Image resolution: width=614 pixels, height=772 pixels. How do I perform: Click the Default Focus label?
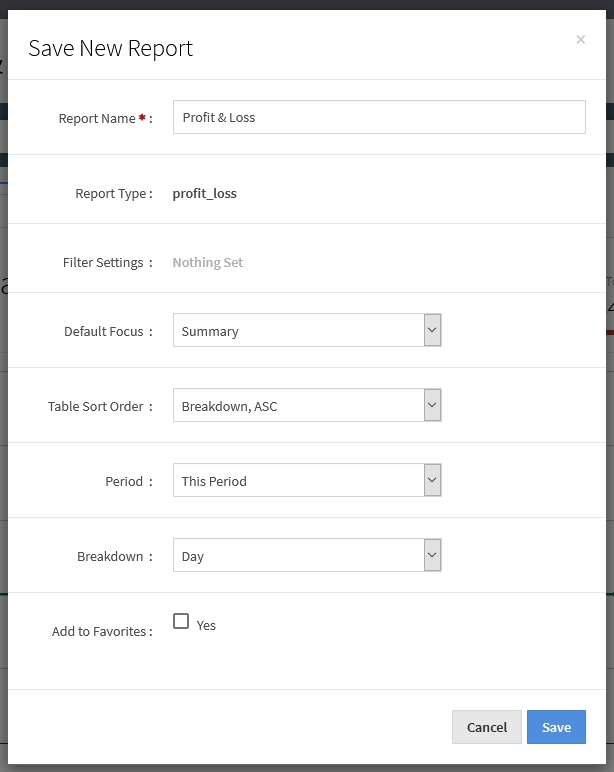tap(104, 331)
